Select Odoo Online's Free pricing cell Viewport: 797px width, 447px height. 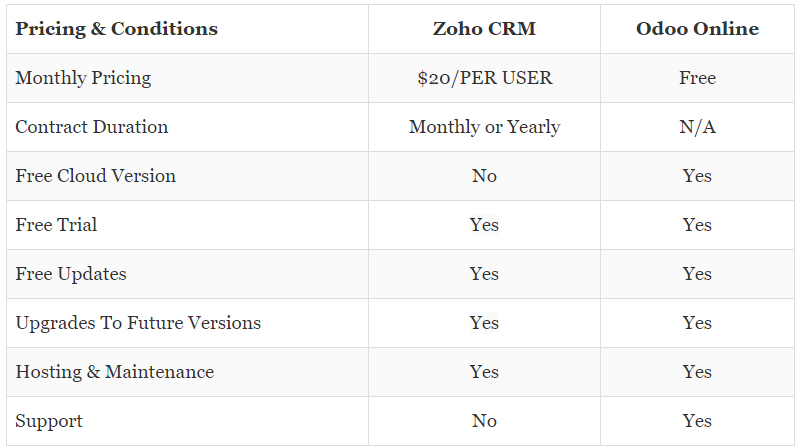coord(697,78)
